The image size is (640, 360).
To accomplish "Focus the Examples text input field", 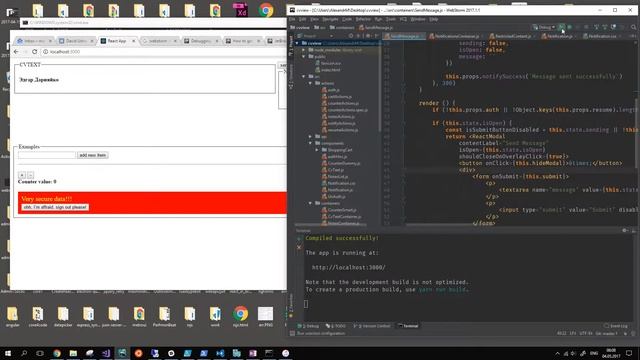I will [47, 155].
